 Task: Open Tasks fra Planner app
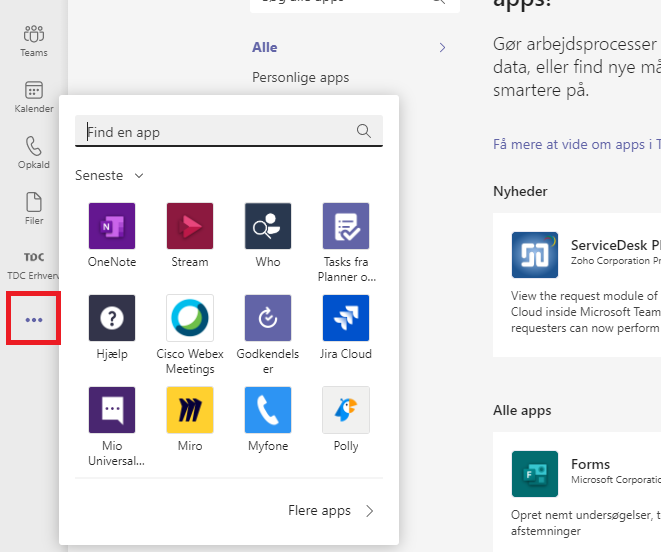point(346,242)
